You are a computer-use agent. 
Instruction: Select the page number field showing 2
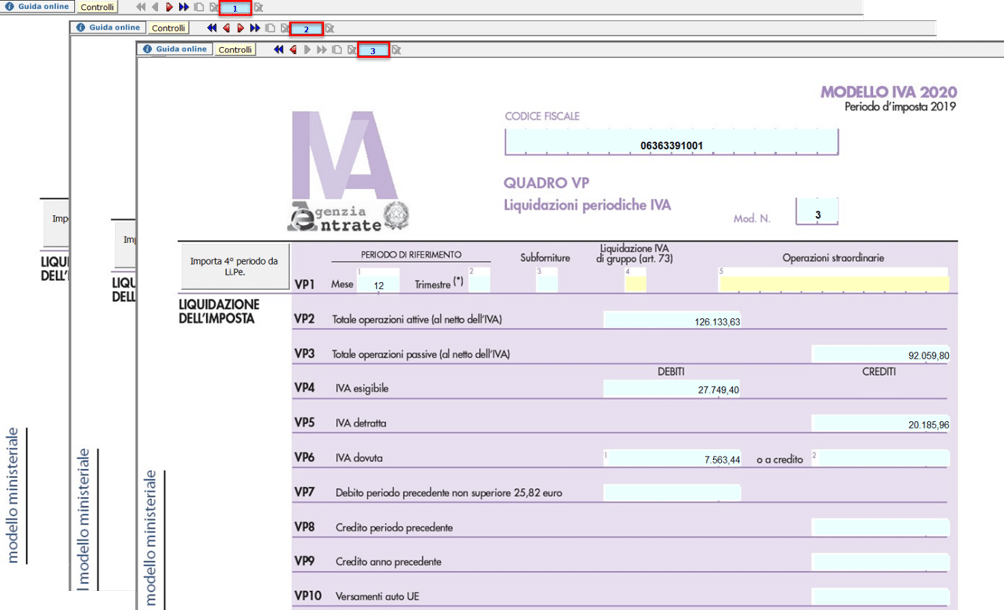(306, 29)
